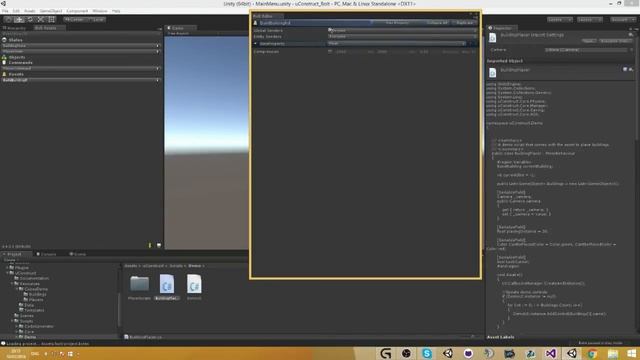Select the folder thumbnail in Demo assets

pos(139,284)
